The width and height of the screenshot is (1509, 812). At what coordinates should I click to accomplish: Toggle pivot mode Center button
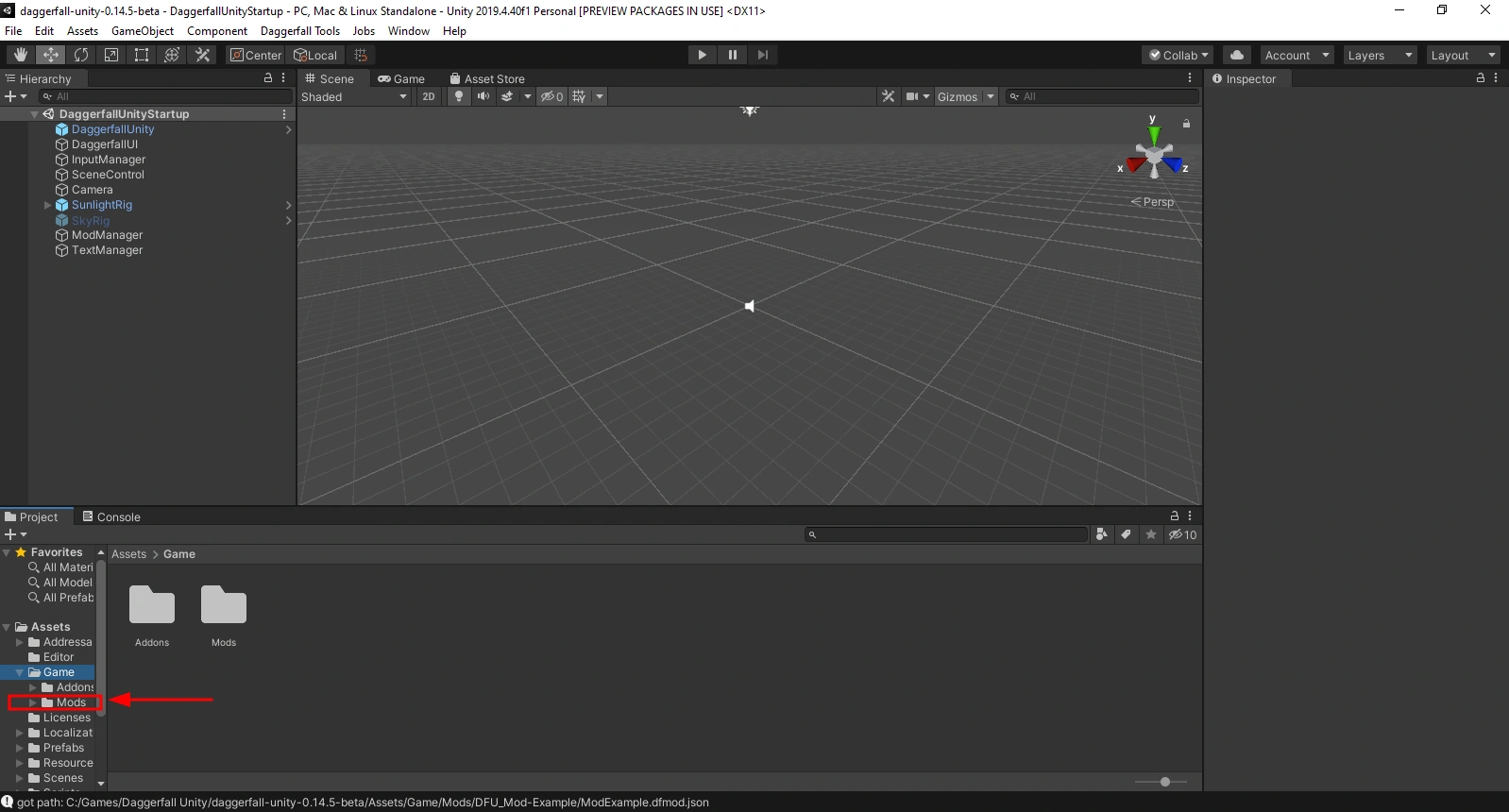coord(256,55)
